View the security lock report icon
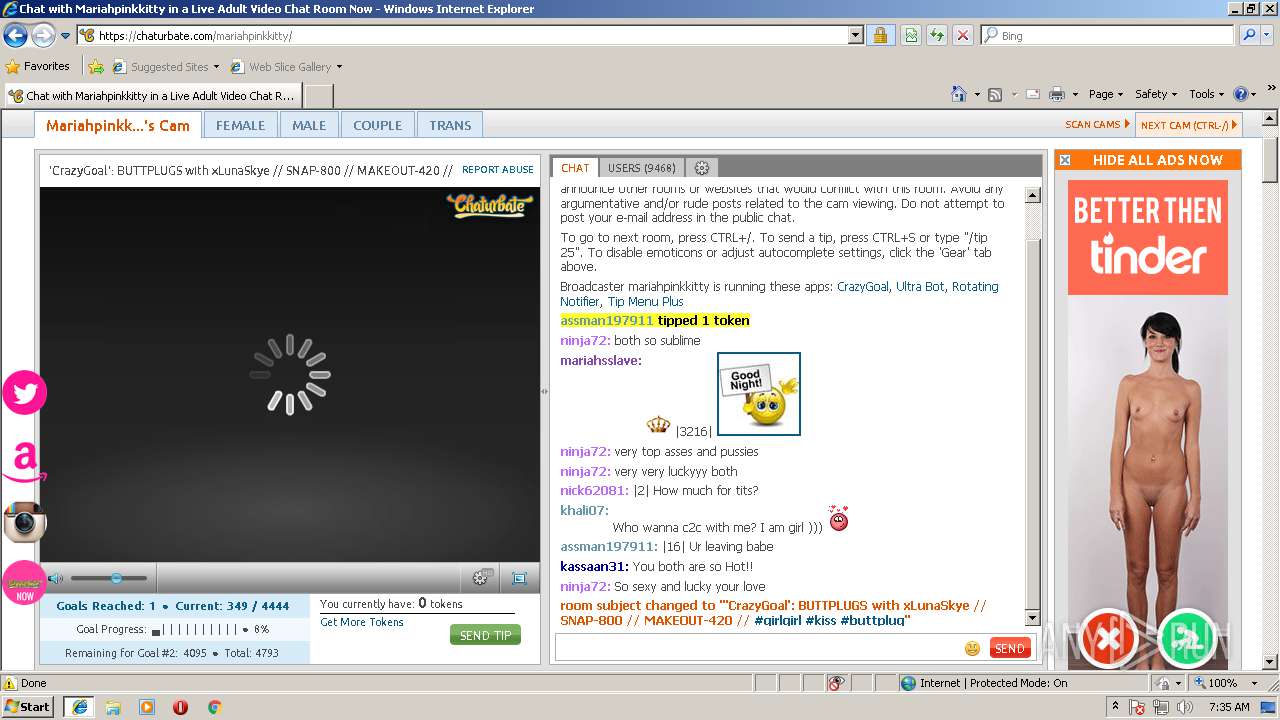 [880, 35]
